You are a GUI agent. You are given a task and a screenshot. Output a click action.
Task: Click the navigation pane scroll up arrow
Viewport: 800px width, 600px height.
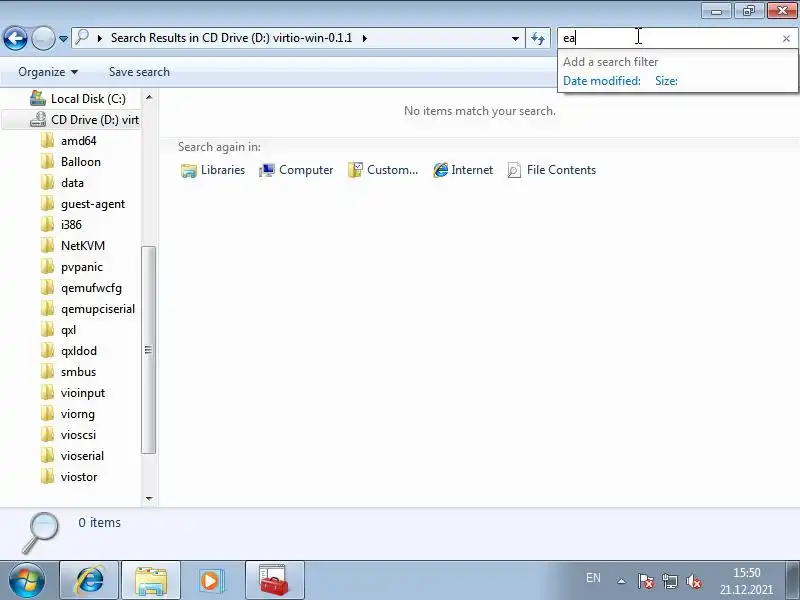click(149, 97)
